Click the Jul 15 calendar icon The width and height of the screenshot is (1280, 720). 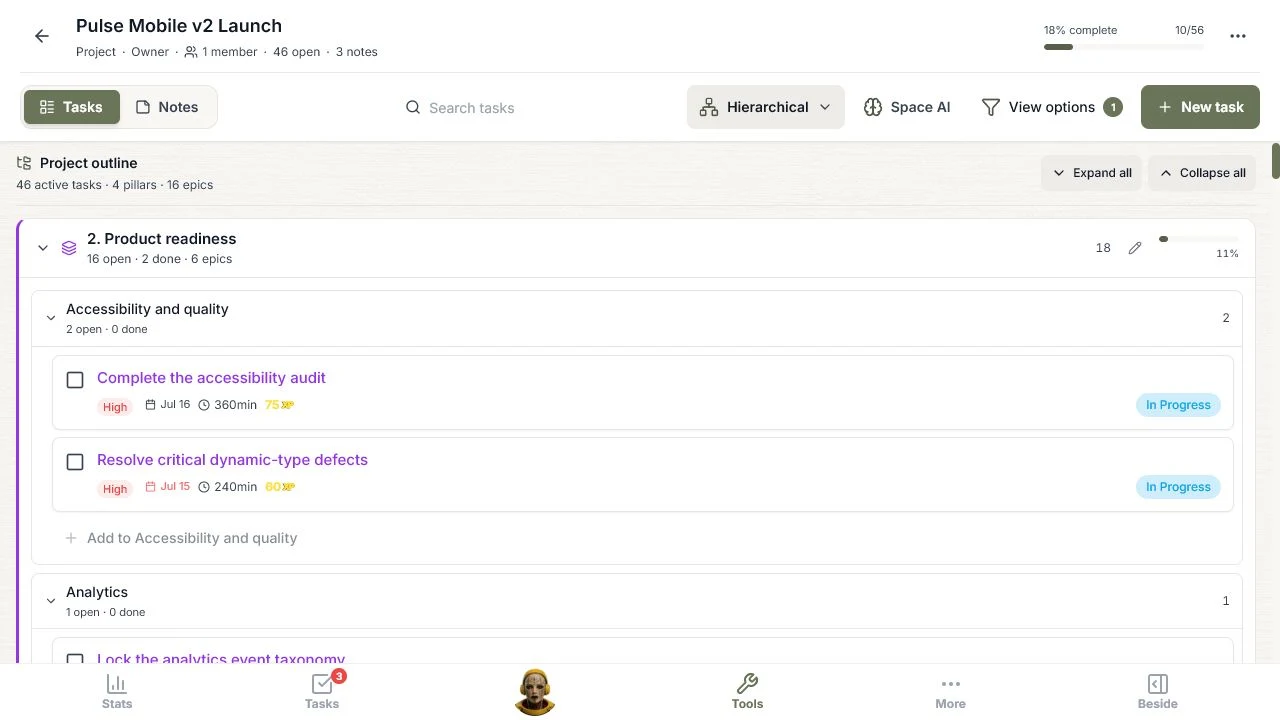(x=151, y=487)
